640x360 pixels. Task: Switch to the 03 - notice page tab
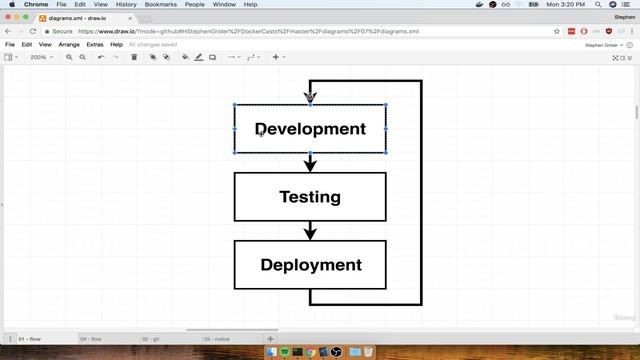[217, 339]
